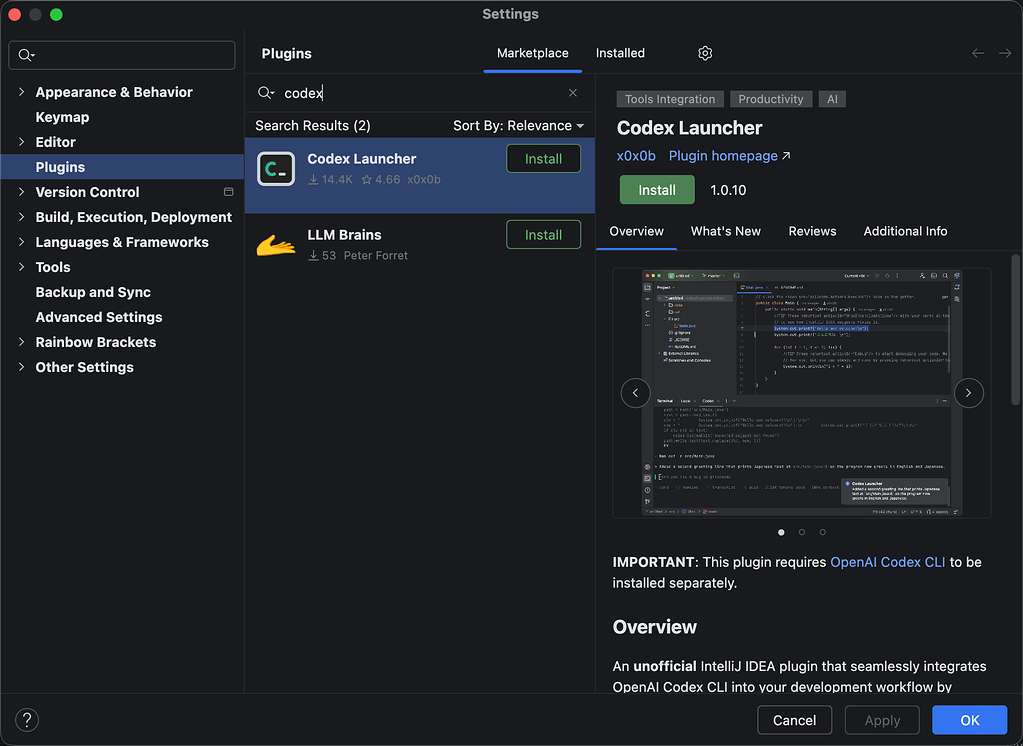Viewport: 1023px width, 746px height.
Task: Open the plugins gear settings menu
Action: coord(705,54)
